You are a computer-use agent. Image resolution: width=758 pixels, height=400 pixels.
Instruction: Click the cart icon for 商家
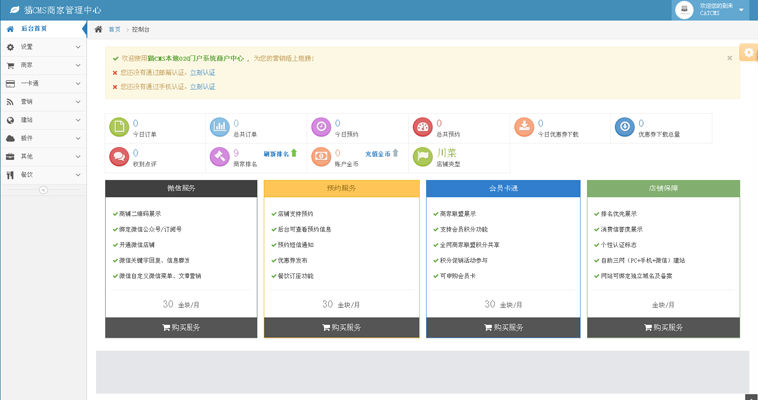point(10,65)
